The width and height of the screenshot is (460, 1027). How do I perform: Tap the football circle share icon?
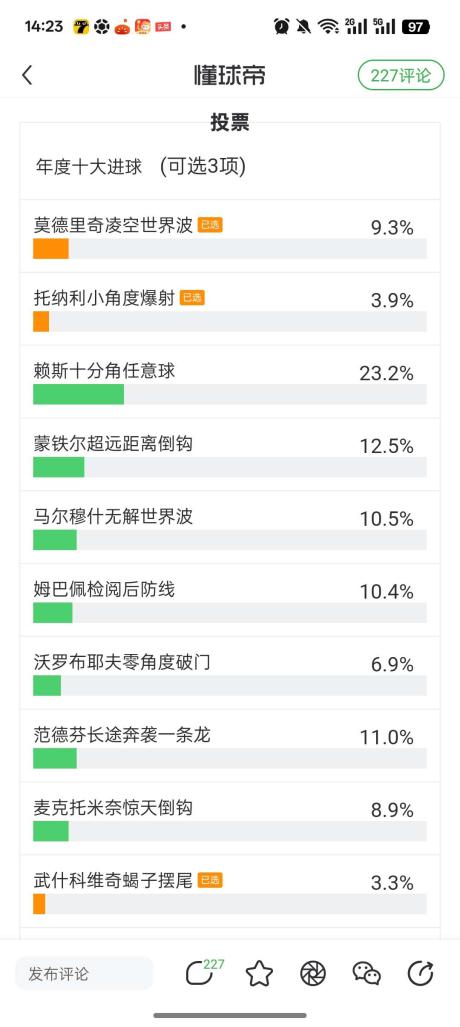[313, 974]
